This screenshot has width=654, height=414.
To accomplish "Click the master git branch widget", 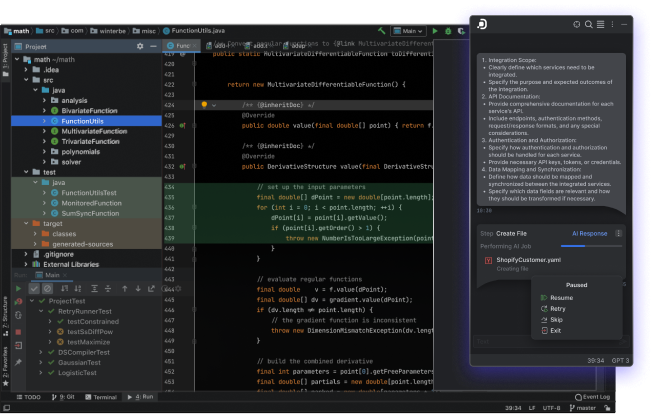I will [583, 408].
